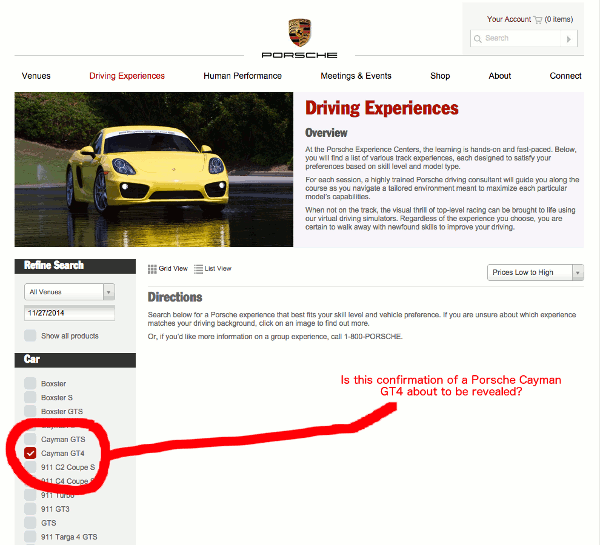The height and width of the screenshot is (545, 600).
Task: Click the shopping cart icon
Action: coord(538,20)
